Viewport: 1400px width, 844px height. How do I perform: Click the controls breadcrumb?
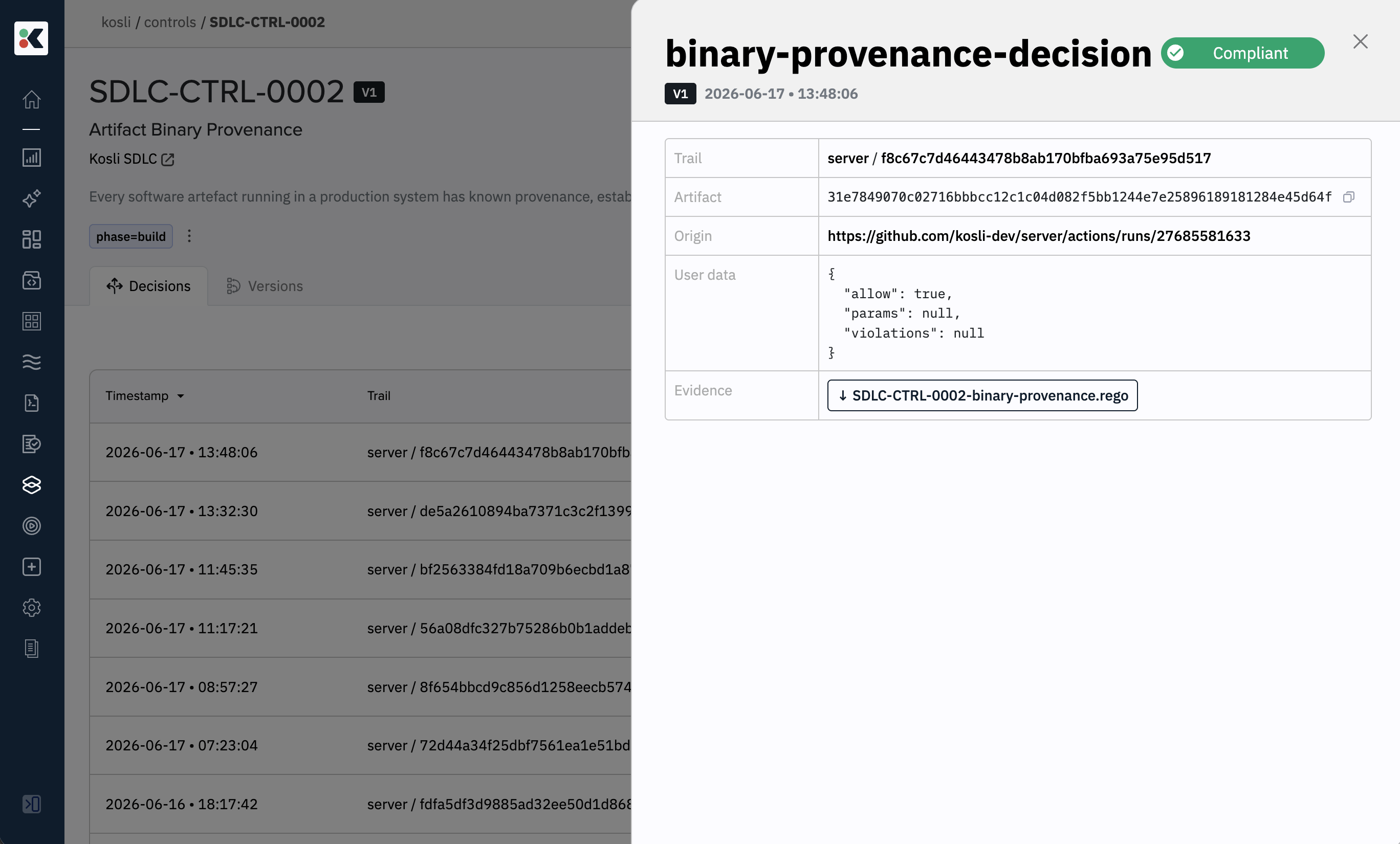click(x=170, y=22)
